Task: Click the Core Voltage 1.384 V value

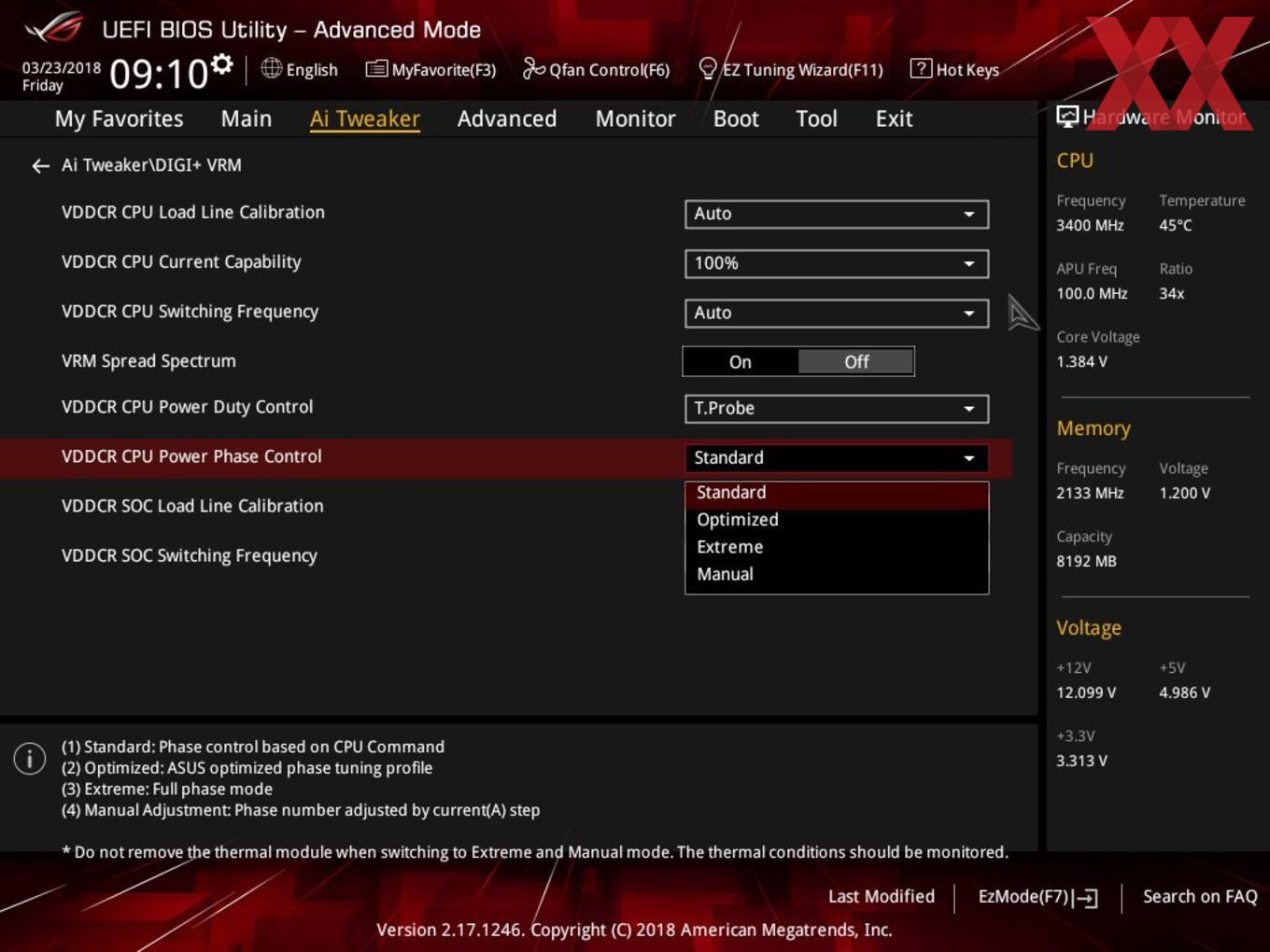Action: pyautogui.click(x=1081, y=361)
